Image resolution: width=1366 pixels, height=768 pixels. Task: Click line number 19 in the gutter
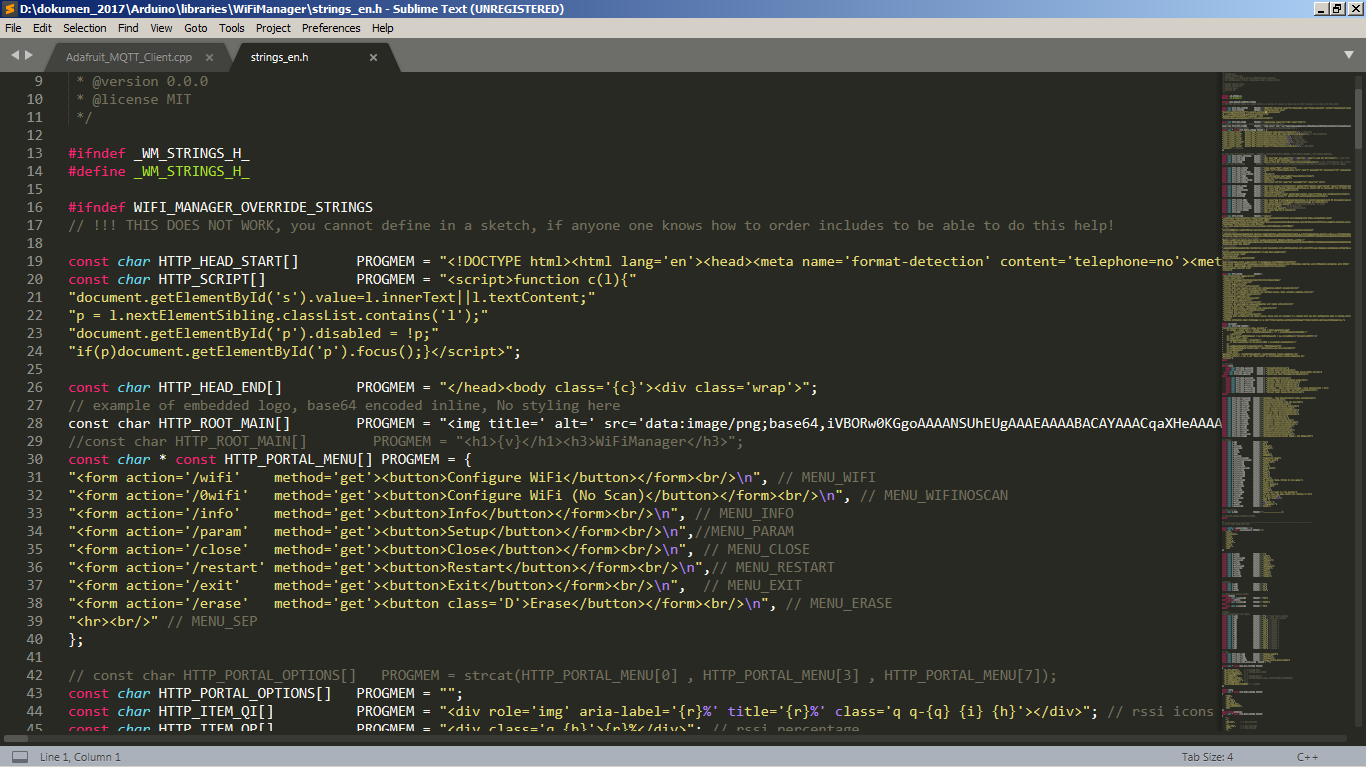tap(35, 261)
